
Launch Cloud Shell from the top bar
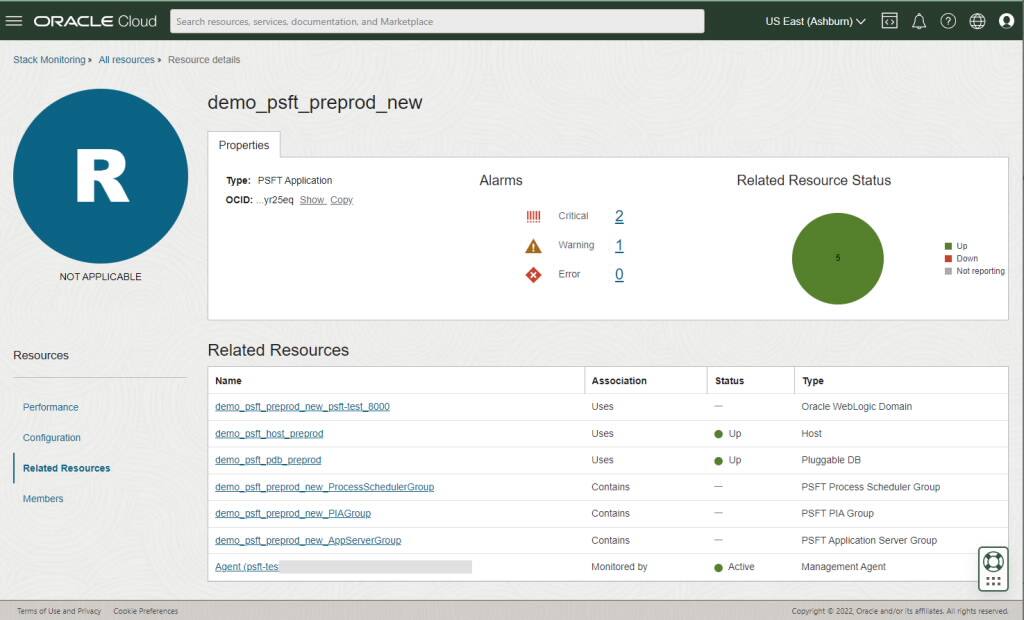(889, 20)
